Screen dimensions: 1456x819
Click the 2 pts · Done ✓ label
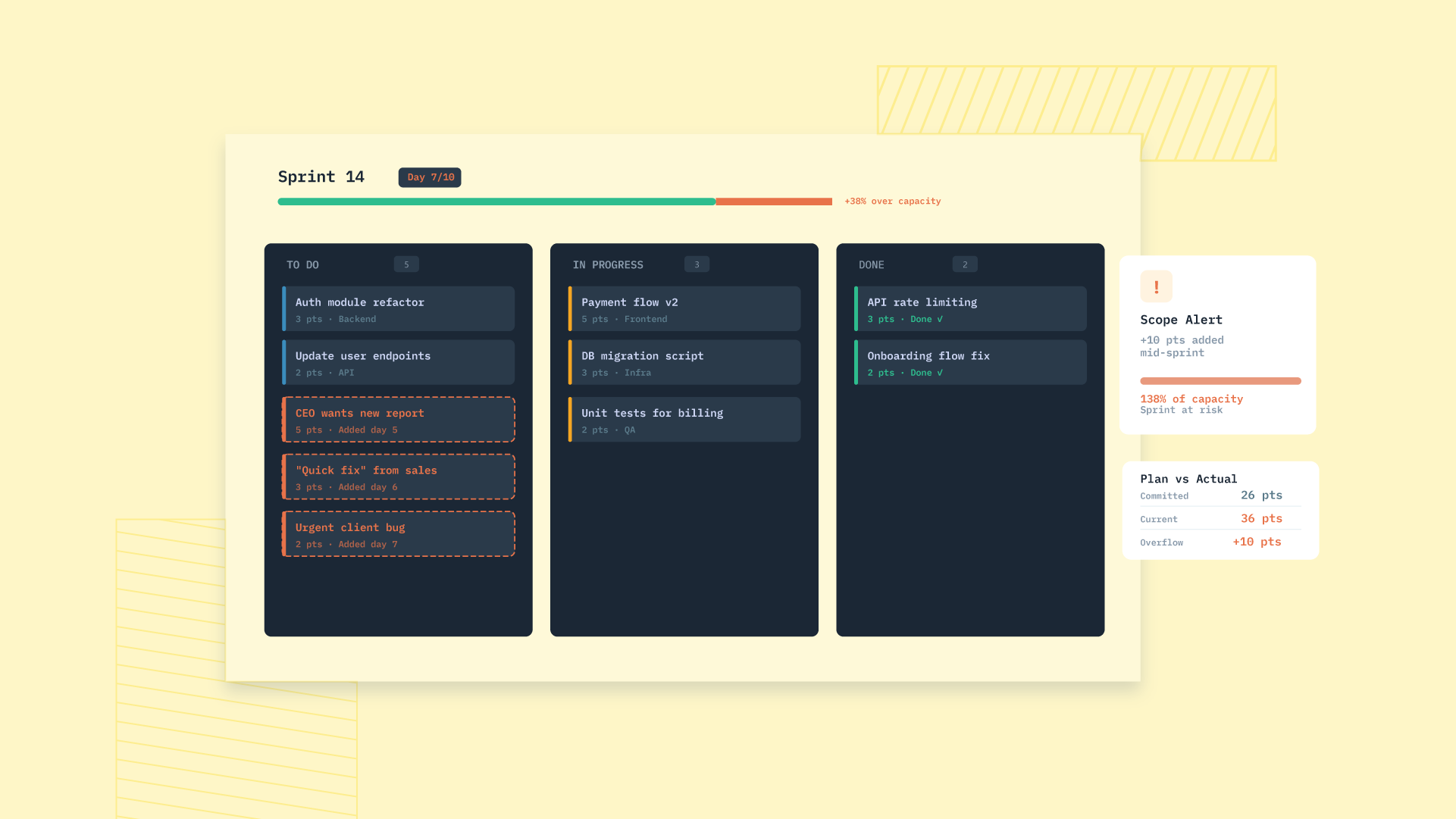[x=905, y=373]
